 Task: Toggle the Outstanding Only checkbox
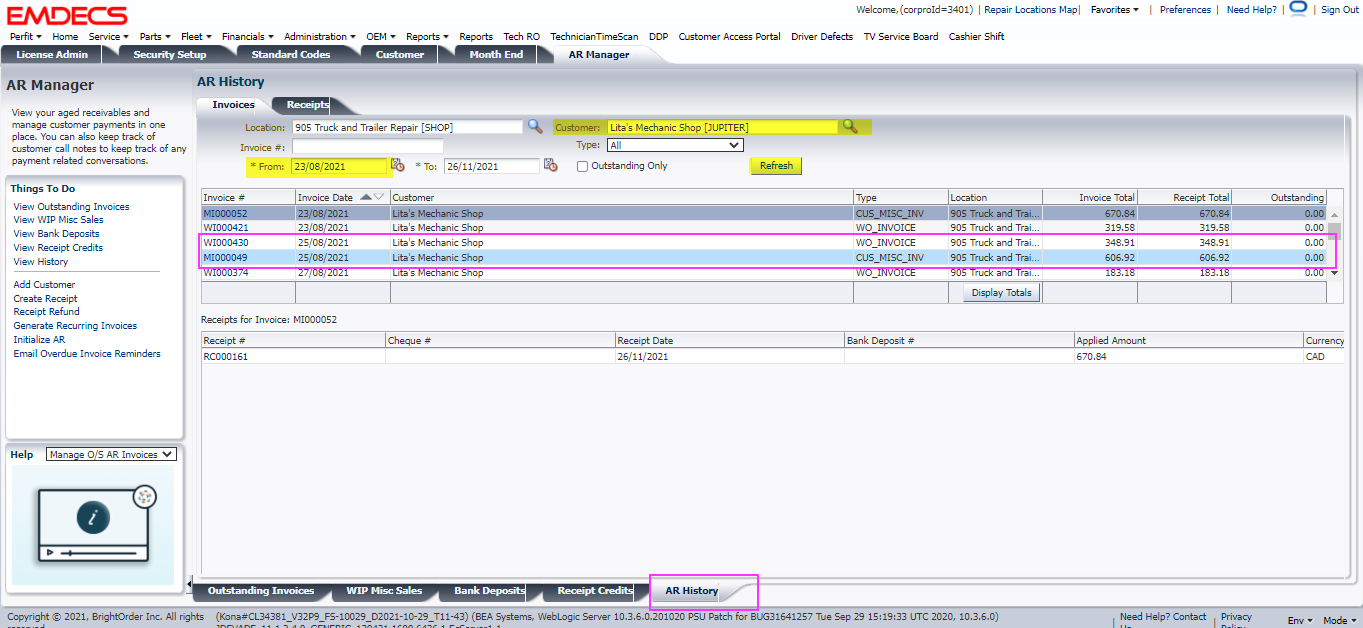tap(582, 166)
